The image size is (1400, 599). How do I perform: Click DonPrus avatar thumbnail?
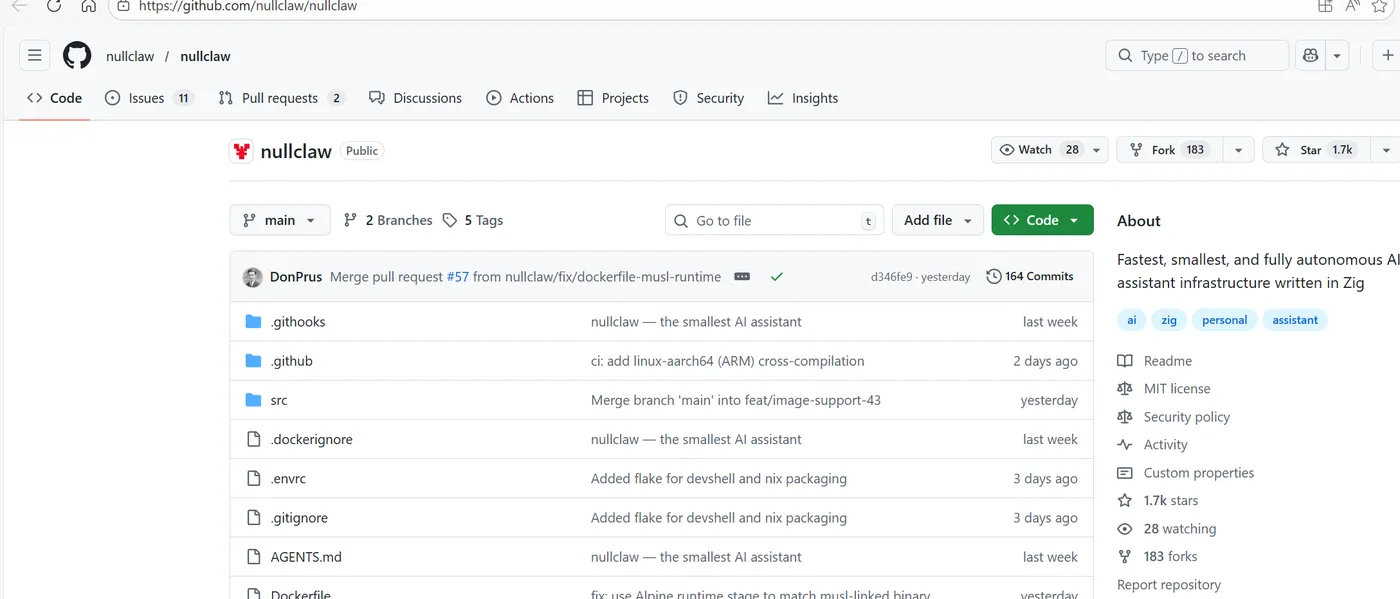click(x=253, y=277)
